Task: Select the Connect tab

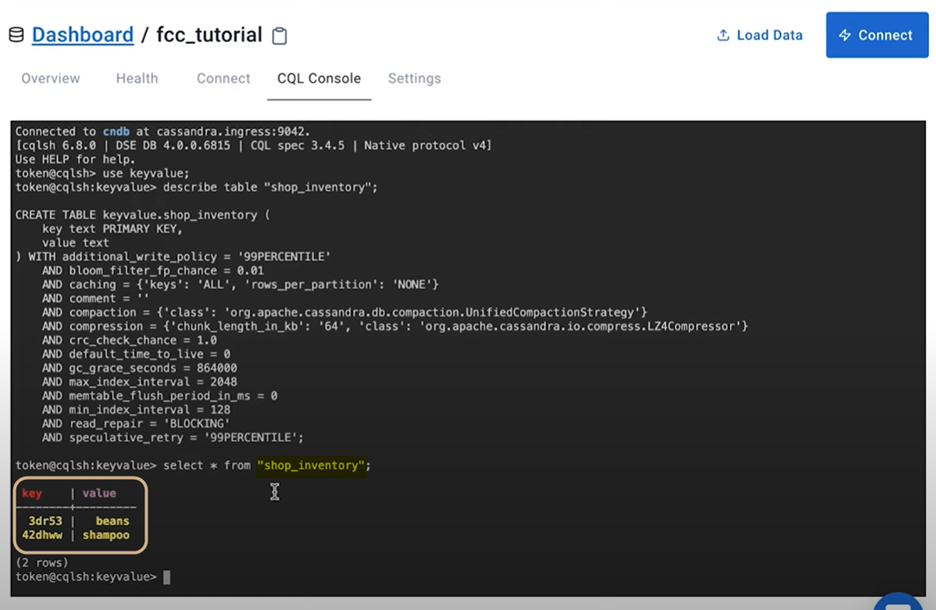Action: click(x=223, y=78)
